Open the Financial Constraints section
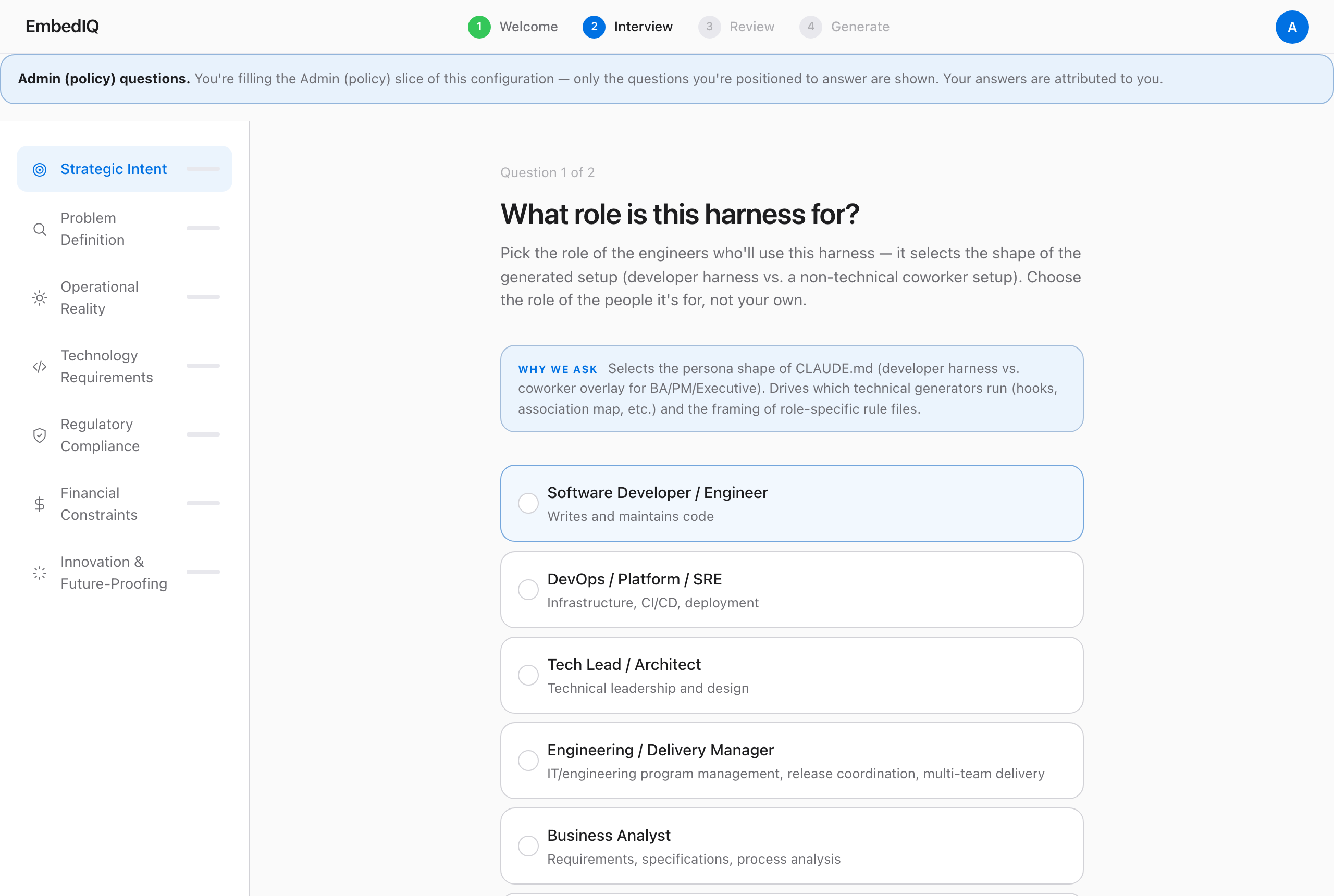The height and width of the screenshot is (896, 1334). (x=125, y=504)
